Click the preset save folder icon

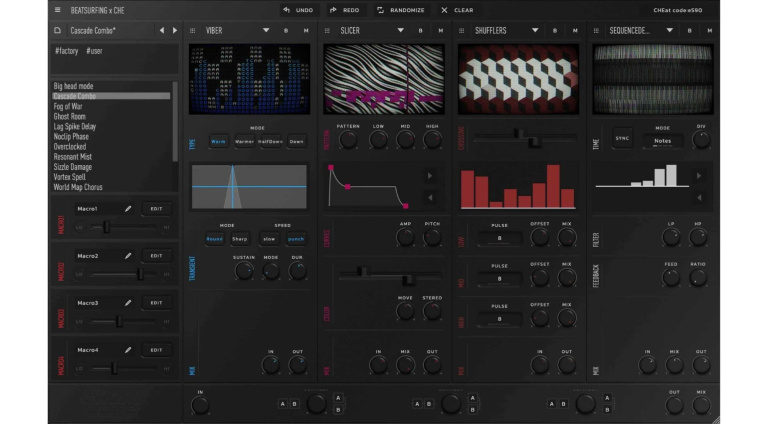pos(57,30)
